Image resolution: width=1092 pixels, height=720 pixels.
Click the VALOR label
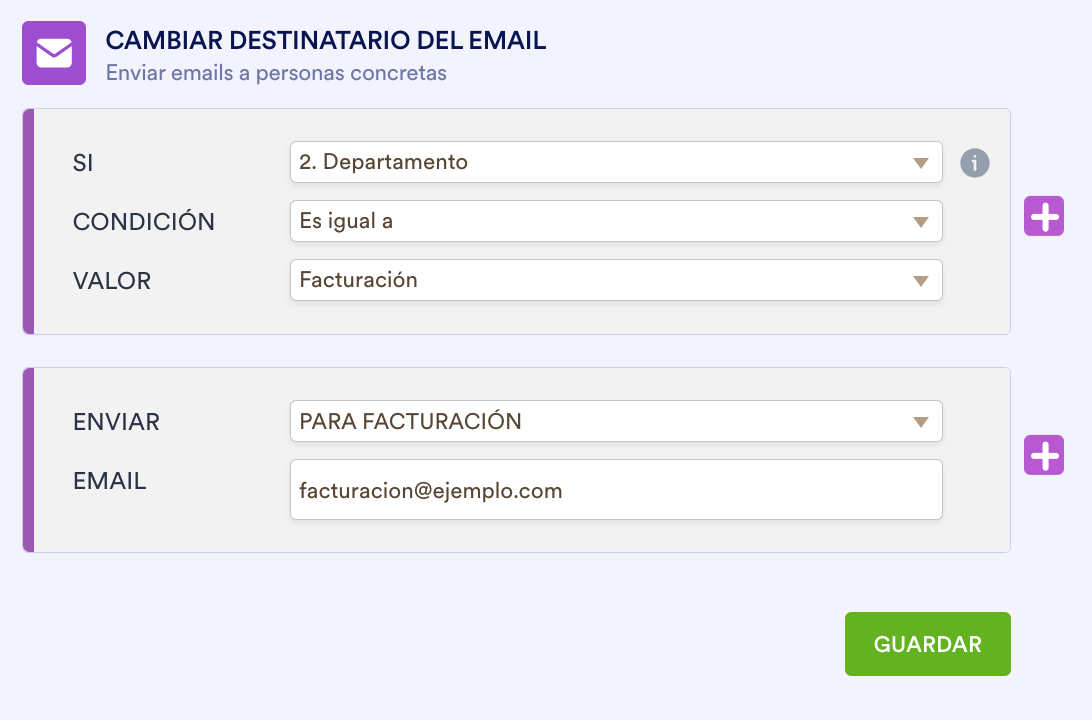pos(112,281)
